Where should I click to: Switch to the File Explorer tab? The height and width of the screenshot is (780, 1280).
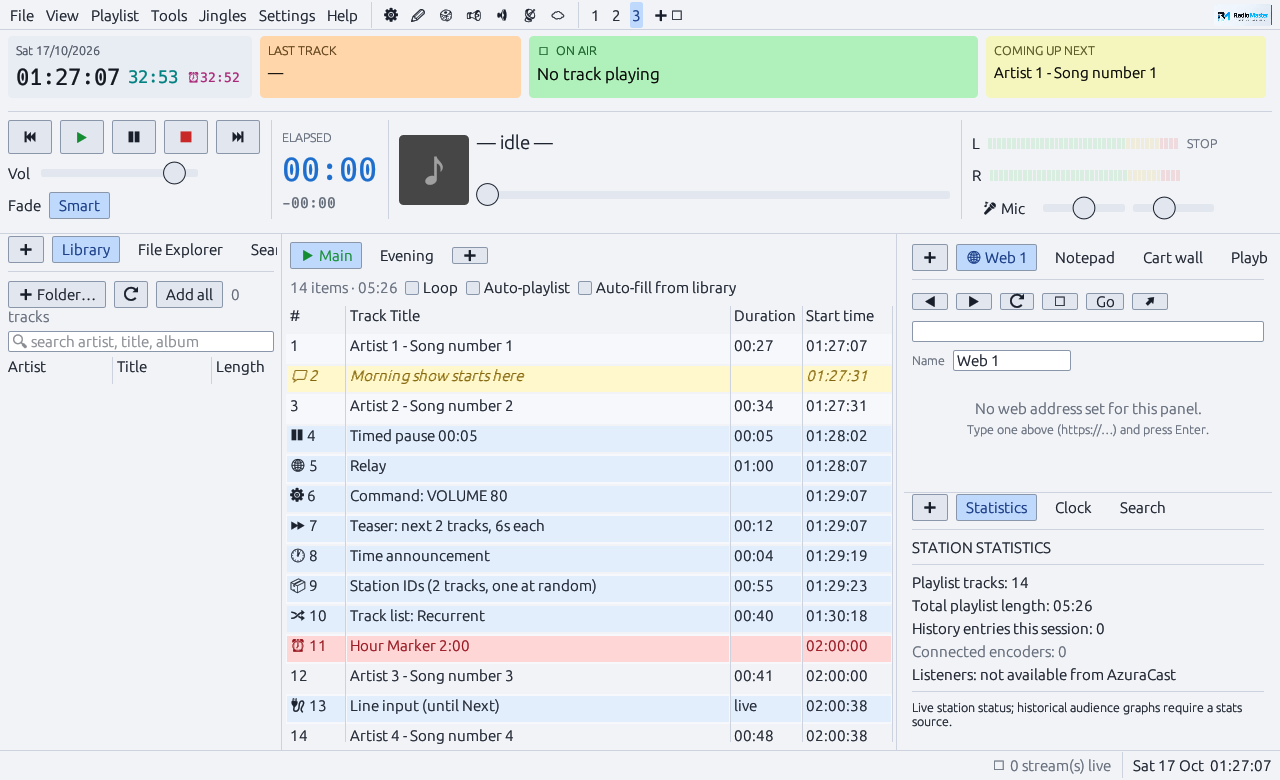click(180, 250)
